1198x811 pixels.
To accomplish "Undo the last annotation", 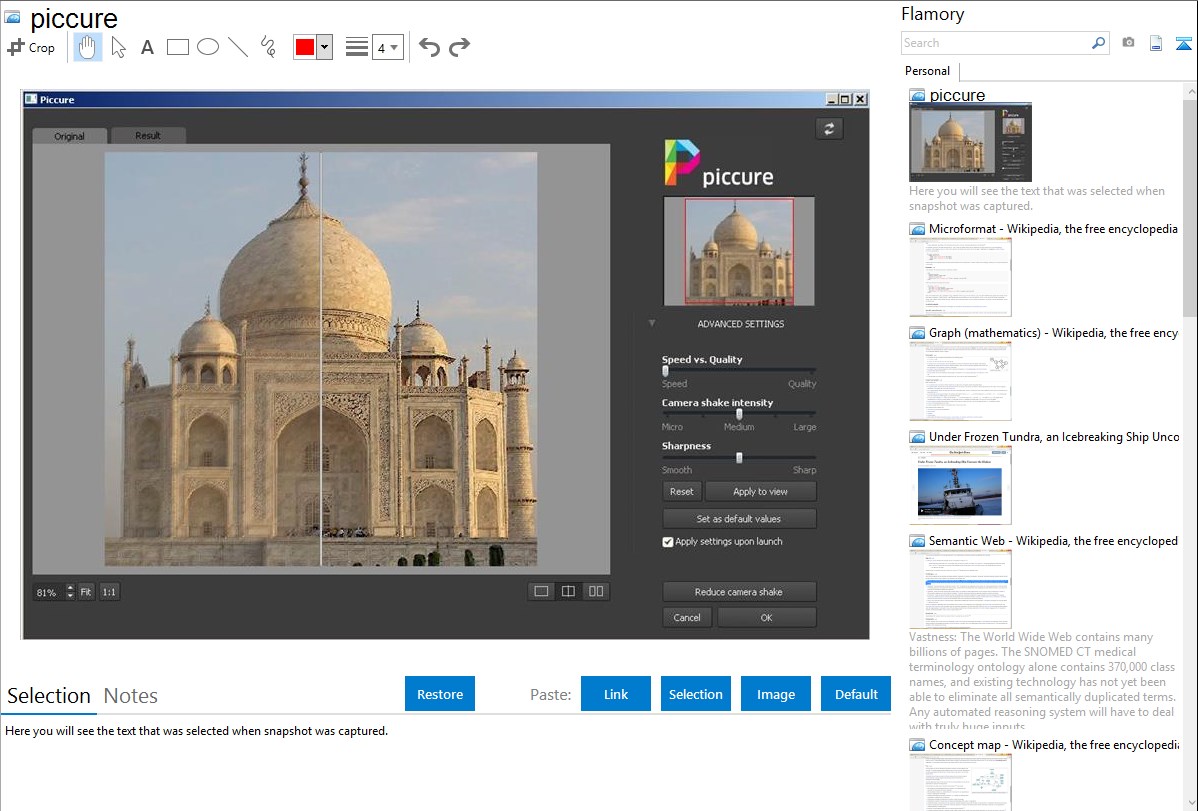I will (429, 47).
